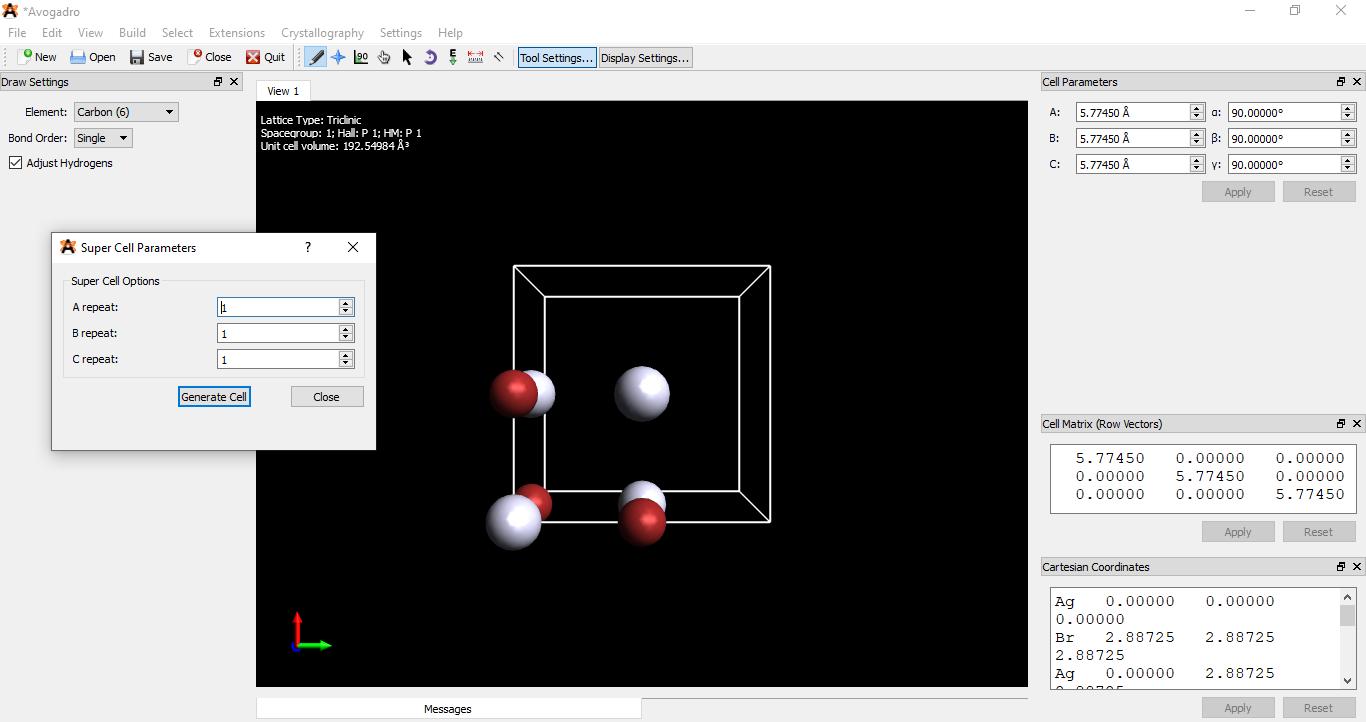Switch to the View 1 tab

(x=283, y=91)
